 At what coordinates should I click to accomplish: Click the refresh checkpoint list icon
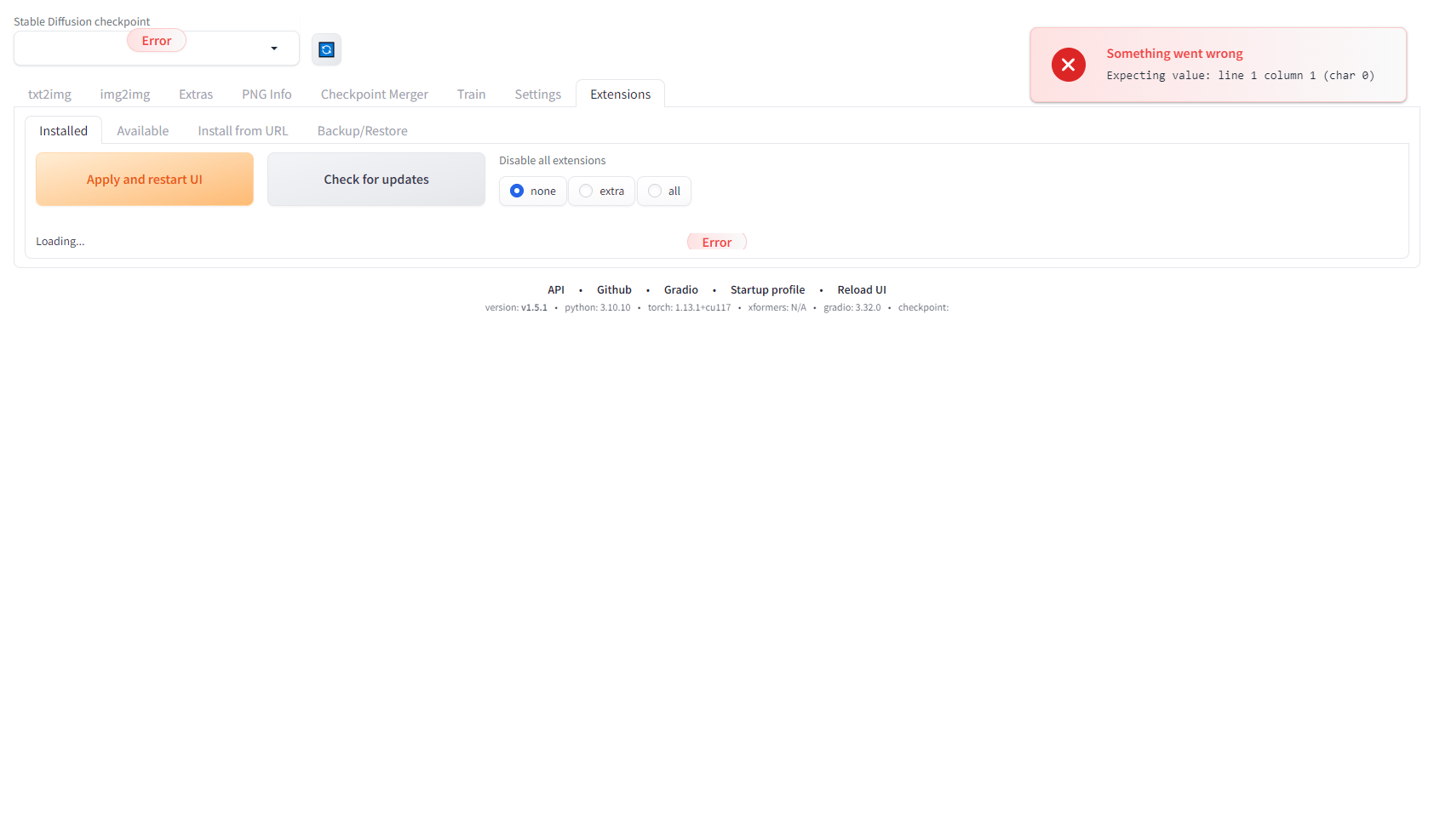(326, 49)
